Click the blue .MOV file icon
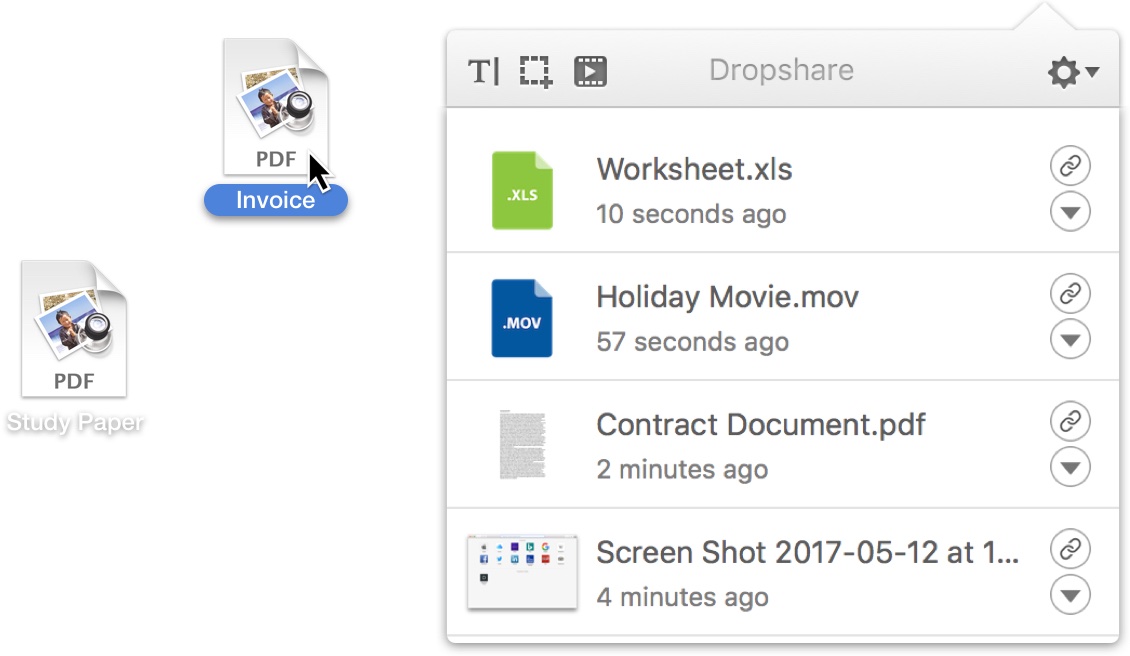Viewport: 1130px width, 656px height. click(x=522, y=319)
